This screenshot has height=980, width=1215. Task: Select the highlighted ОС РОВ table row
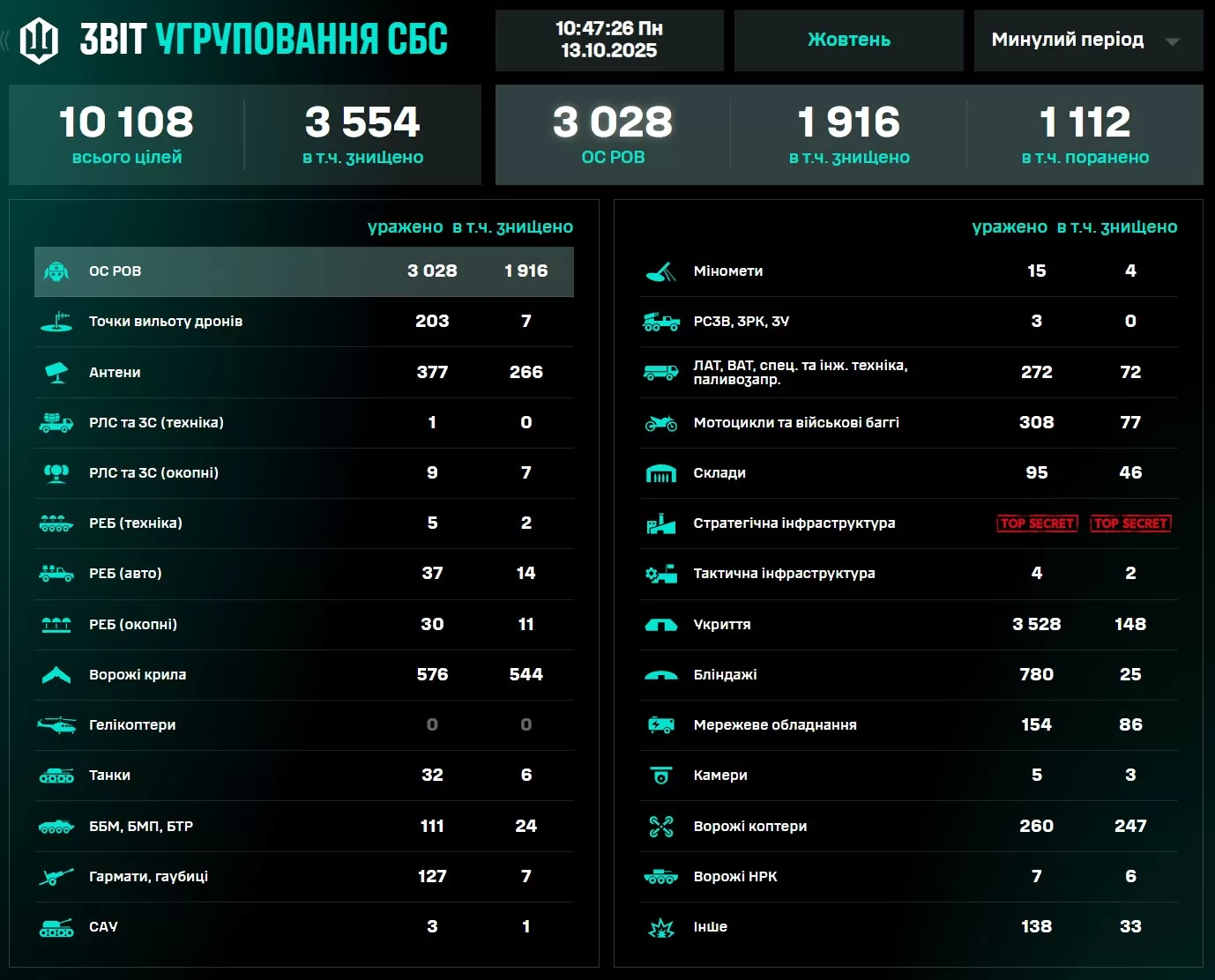click(303, 271)
